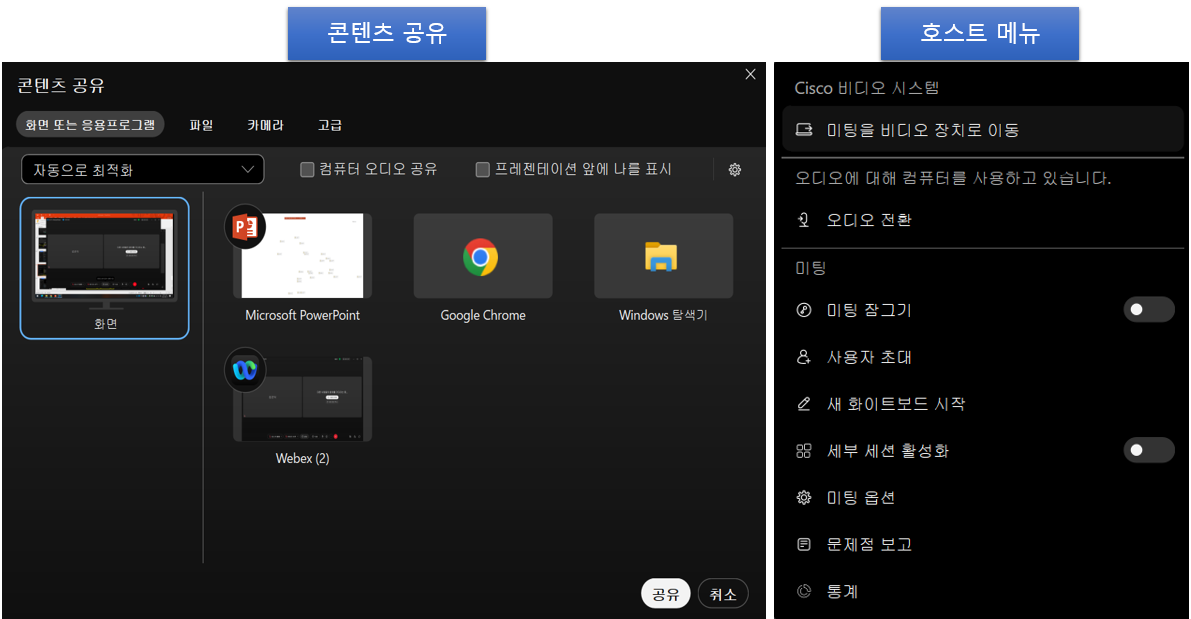Select the Windows 탐색기 folder icon
This screenshot has width=1191, height=619.
point(663,255)
